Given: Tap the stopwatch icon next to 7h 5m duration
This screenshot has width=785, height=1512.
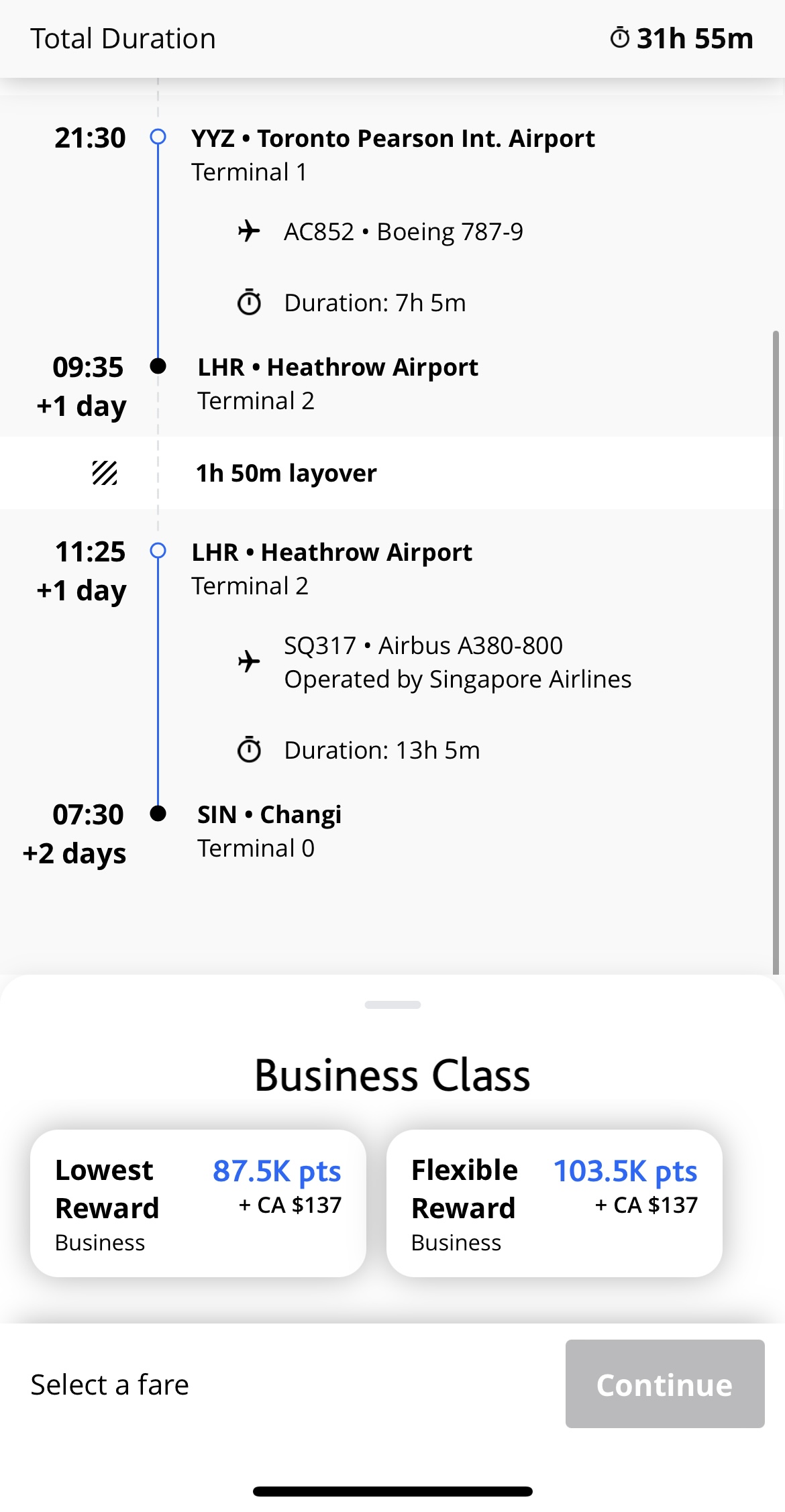Looking at the screenshot, I should pyautogui.click(x=249, y=303).
